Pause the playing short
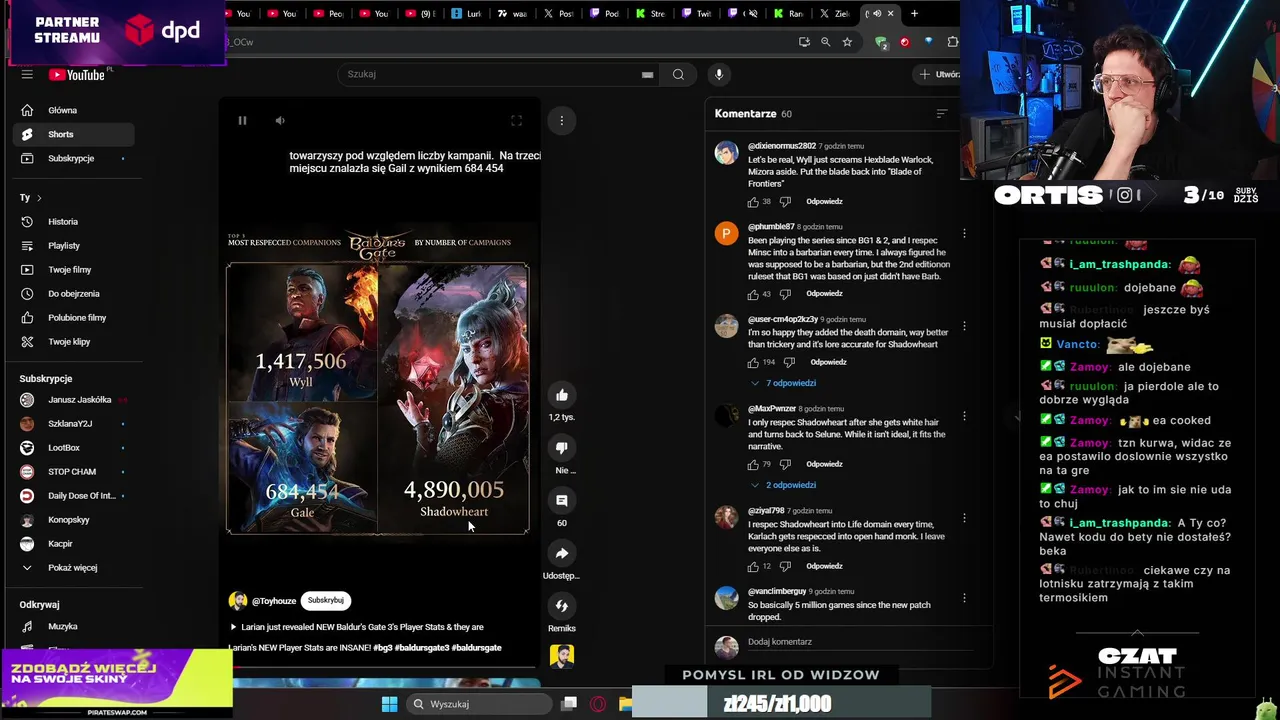1280x720 pixels. coord(242,121)
